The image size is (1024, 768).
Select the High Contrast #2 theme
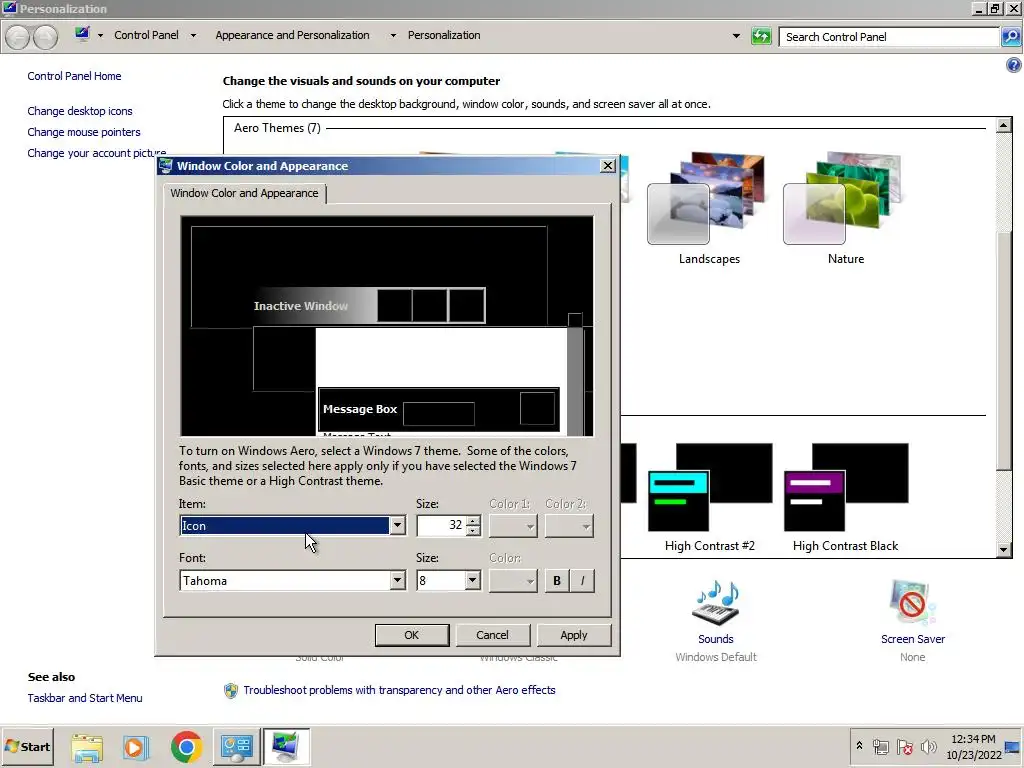click(x=709, y=498)
